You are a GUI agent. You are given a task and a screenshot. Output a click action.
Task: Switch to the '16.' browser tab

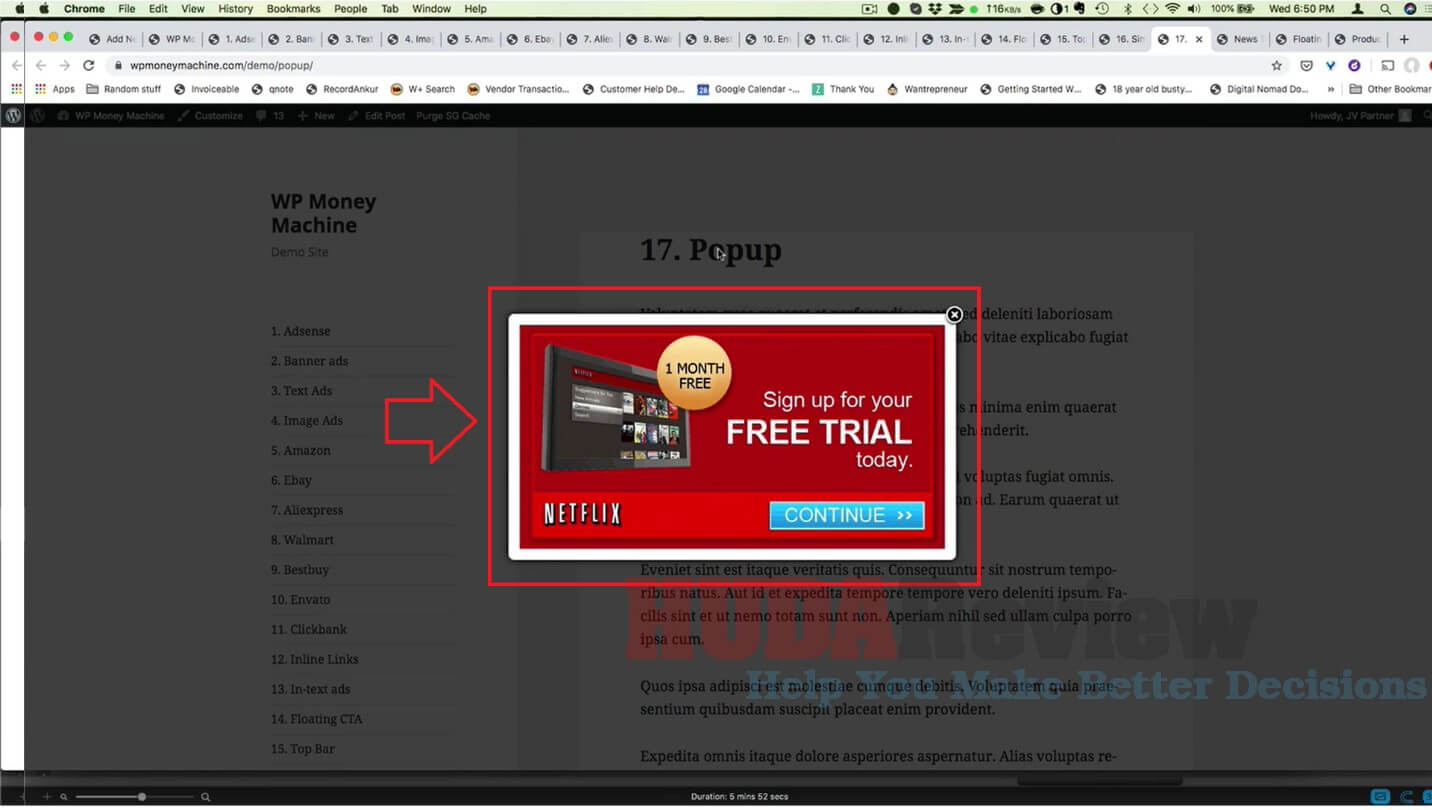click(1121, 39)
